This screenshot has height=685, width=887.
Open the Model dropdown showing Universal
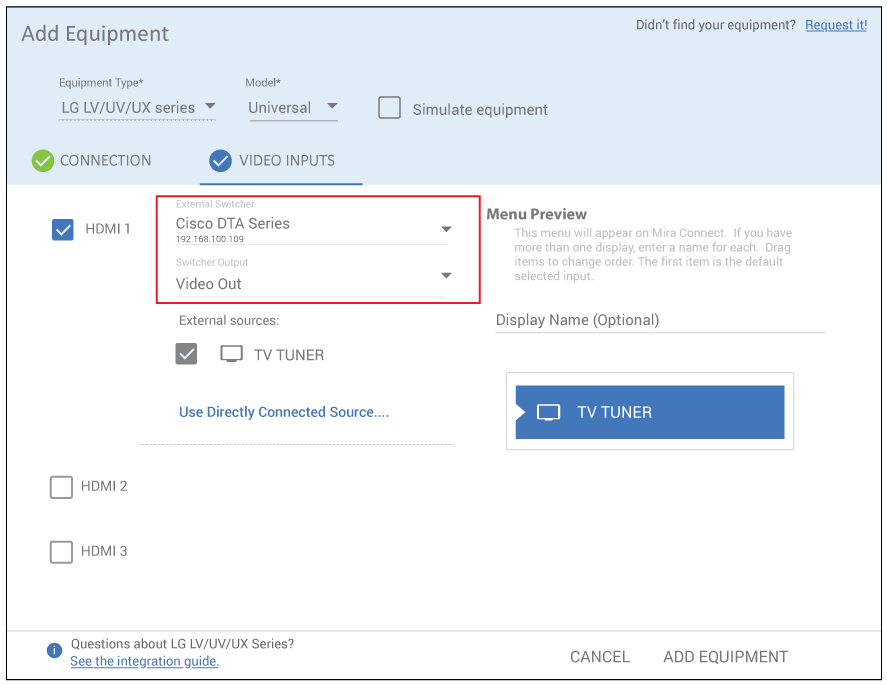[293, 107]
